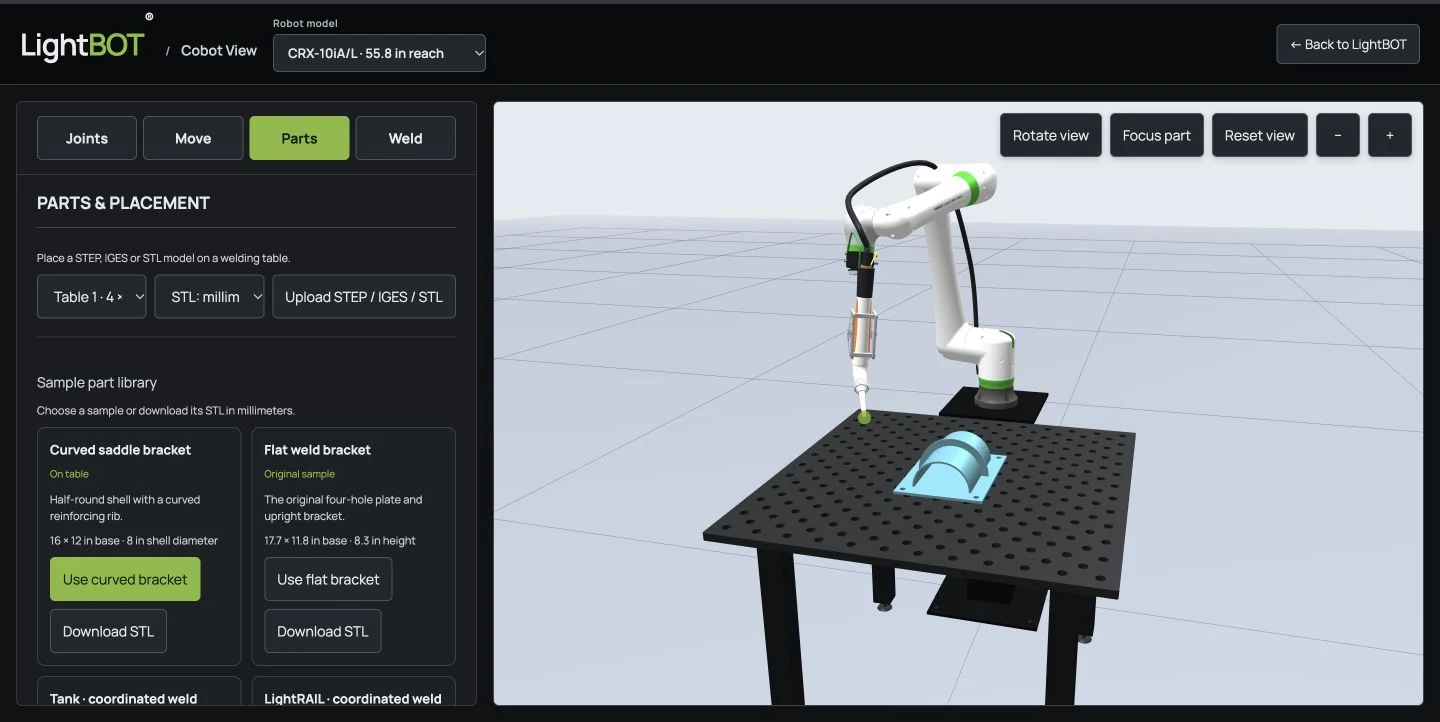Click the Focus part button
1440x722 pixels.
[x=1157, y=135]
